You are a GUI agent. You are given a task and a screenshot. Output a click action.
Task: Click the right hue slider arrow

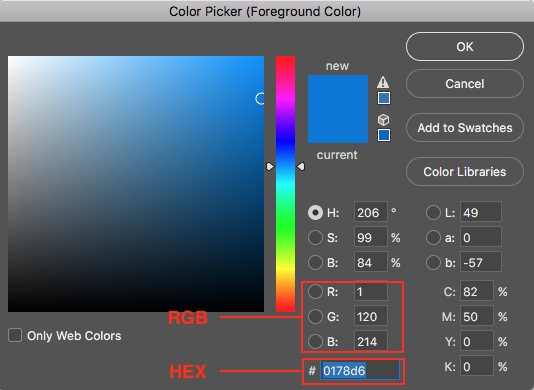coord(301,167)
